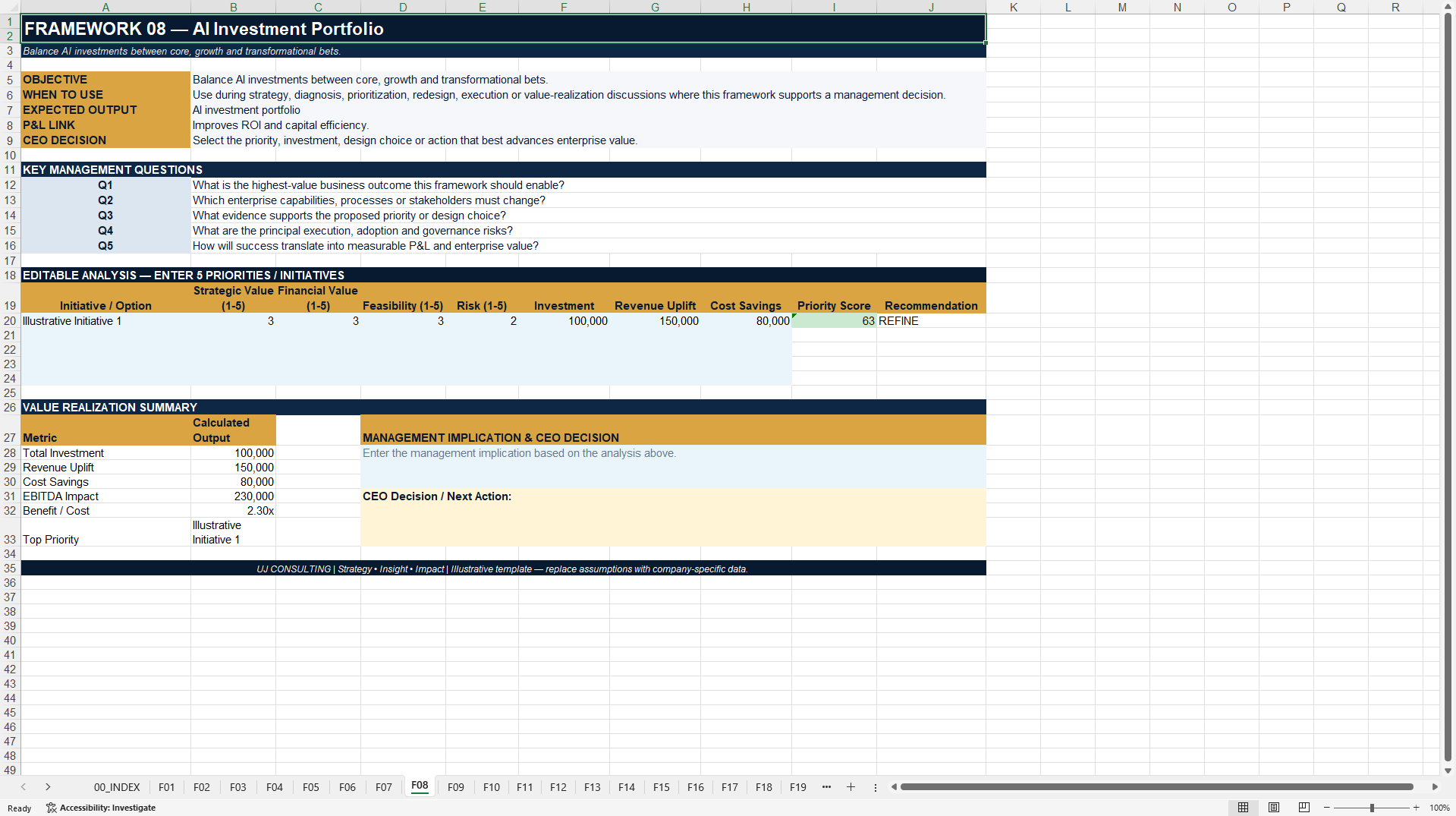The image size is (1456, 816).
Task: Select the Ready status indicator
Action: click(x=20, y=808)
